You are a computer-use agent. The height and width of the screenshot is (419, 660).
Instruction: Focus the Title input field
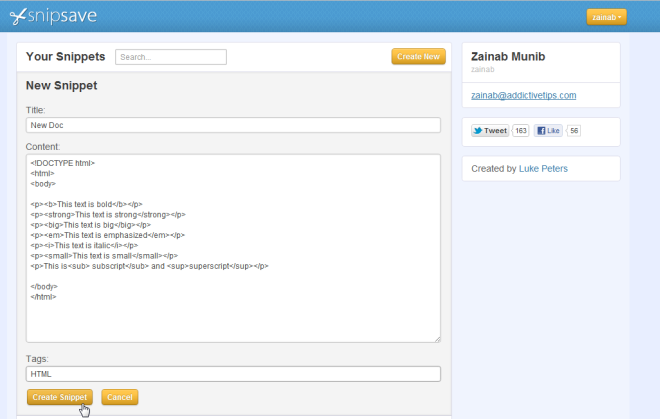[233, 125]
